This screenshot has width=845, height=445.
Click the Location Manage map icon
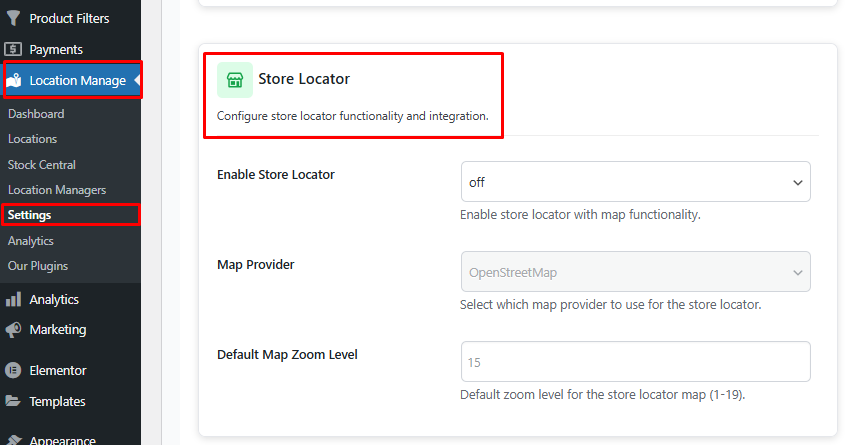(x=14, y=80)
